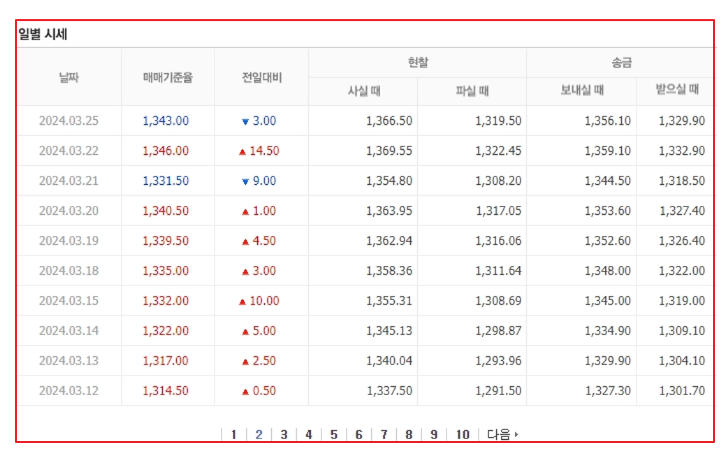Click the 받으실 때 sub-header

[677, 89]
